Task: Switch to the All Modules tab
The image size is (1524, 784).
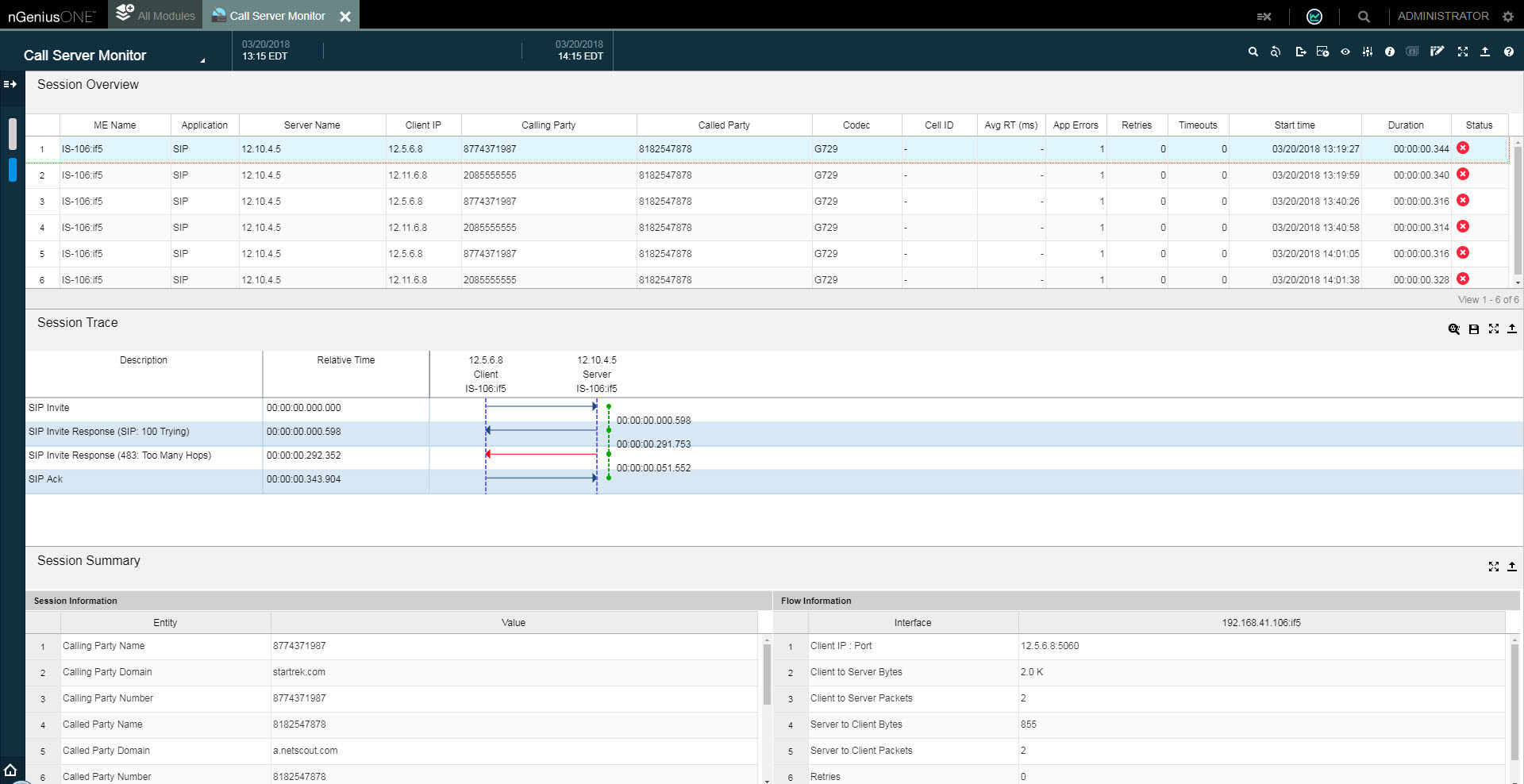Action: pyautogui.click(x=156, y=15)
